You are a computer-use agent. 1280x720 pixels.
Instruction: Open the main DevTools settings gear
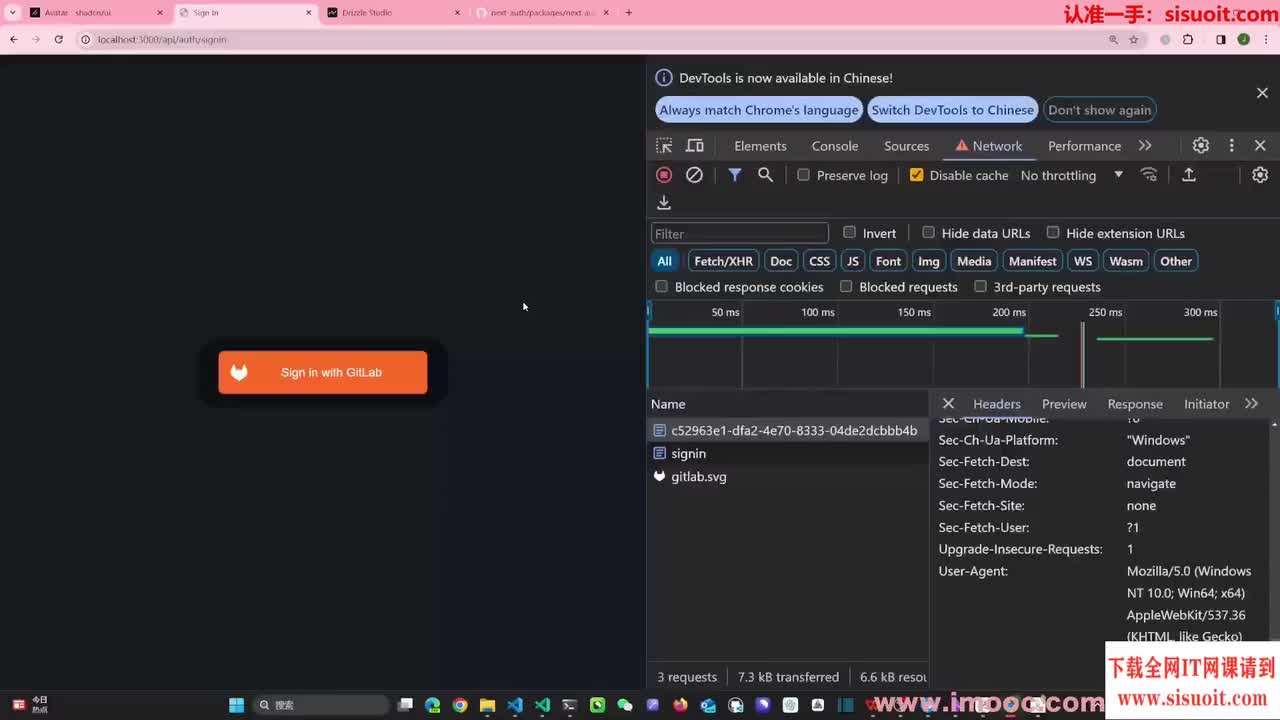(x=1201, y=146)
